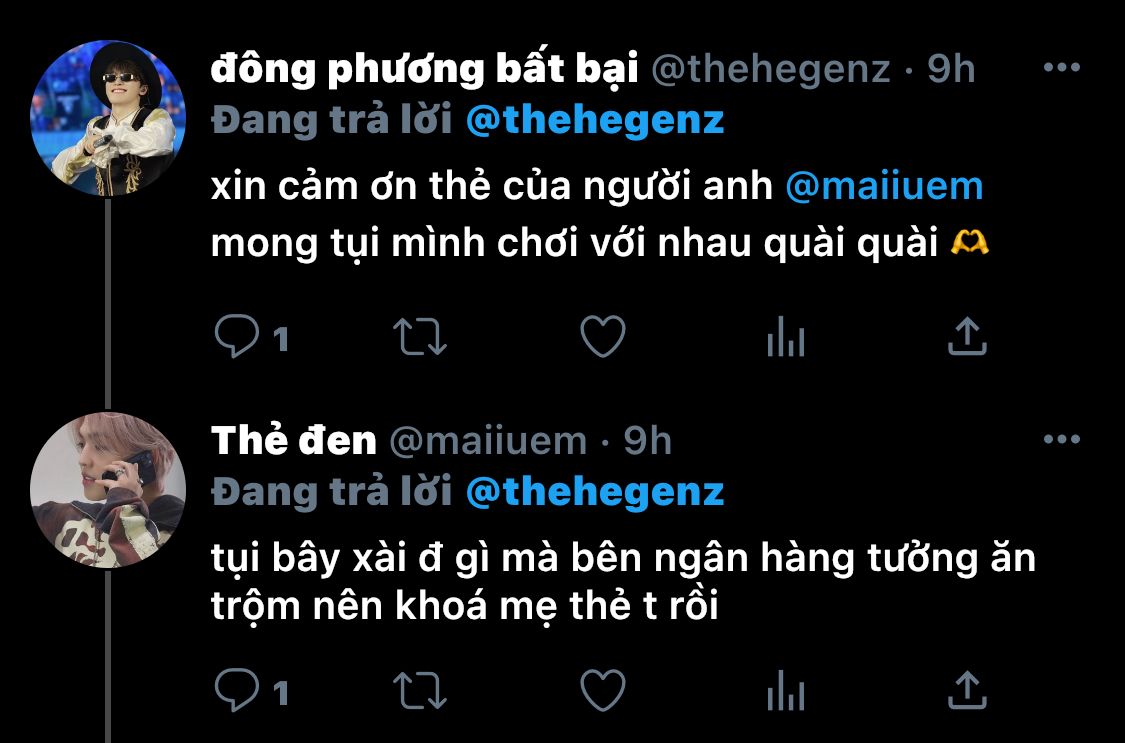Viewport: 1125px width, 743px height.
Task: Retweet the đông phương bất bại tweet
Action: click(420, 337)
